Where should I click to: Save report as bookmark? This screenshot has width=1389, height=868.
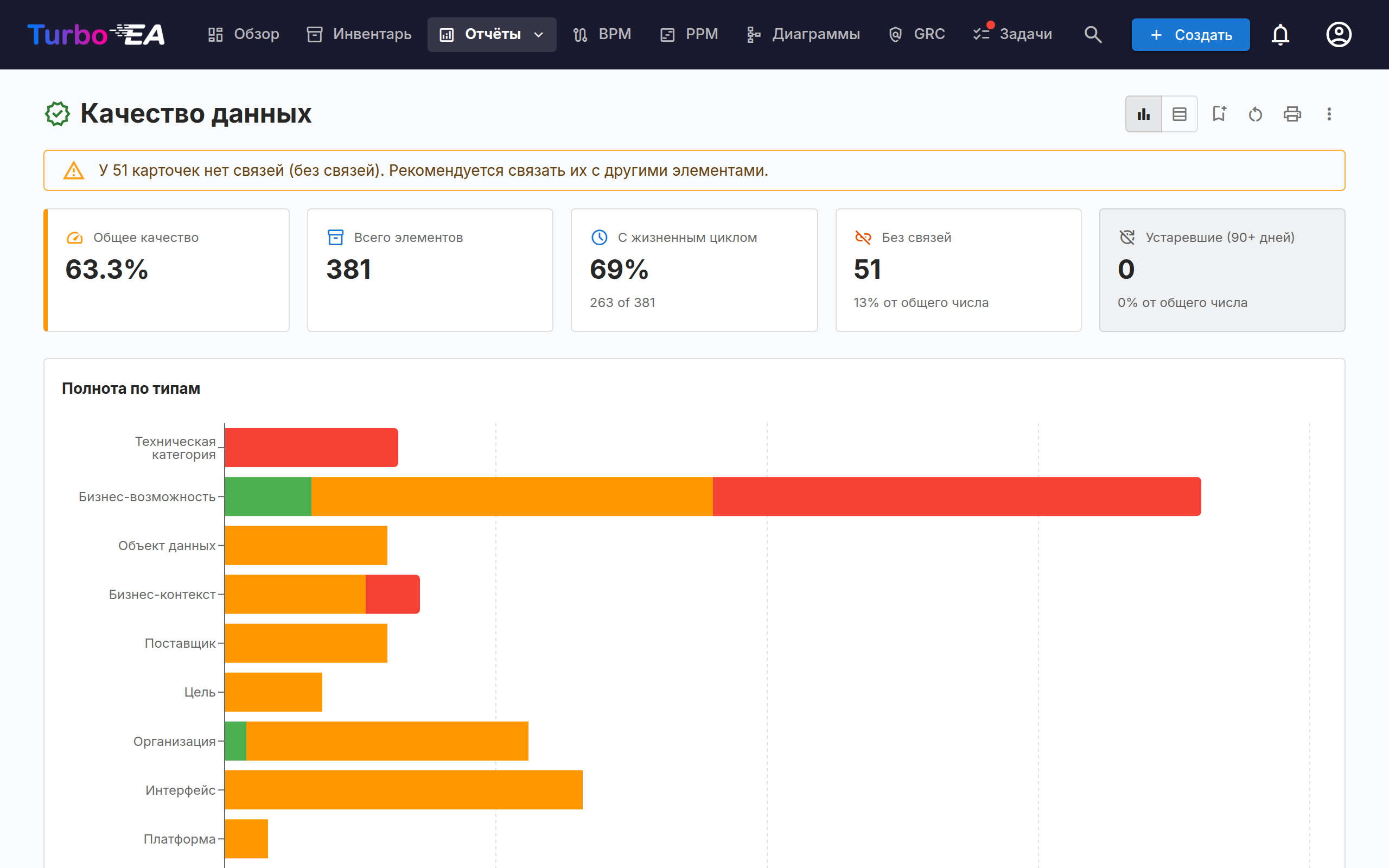tap(1219, 114)
